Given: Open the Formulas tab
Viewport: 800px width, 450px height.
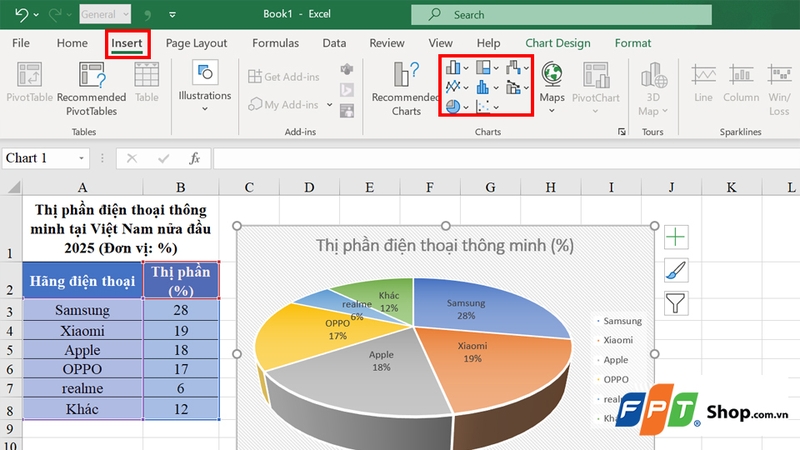Looking at the screenshot, I should [275, 43].
